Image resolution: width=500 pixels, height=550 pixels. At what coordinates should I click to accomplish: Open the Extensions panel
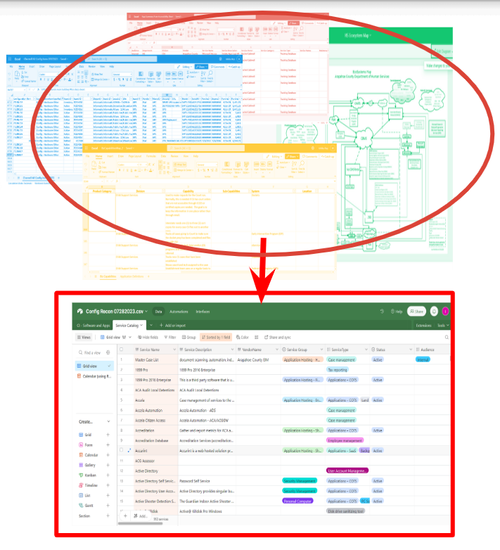[424, 326]
